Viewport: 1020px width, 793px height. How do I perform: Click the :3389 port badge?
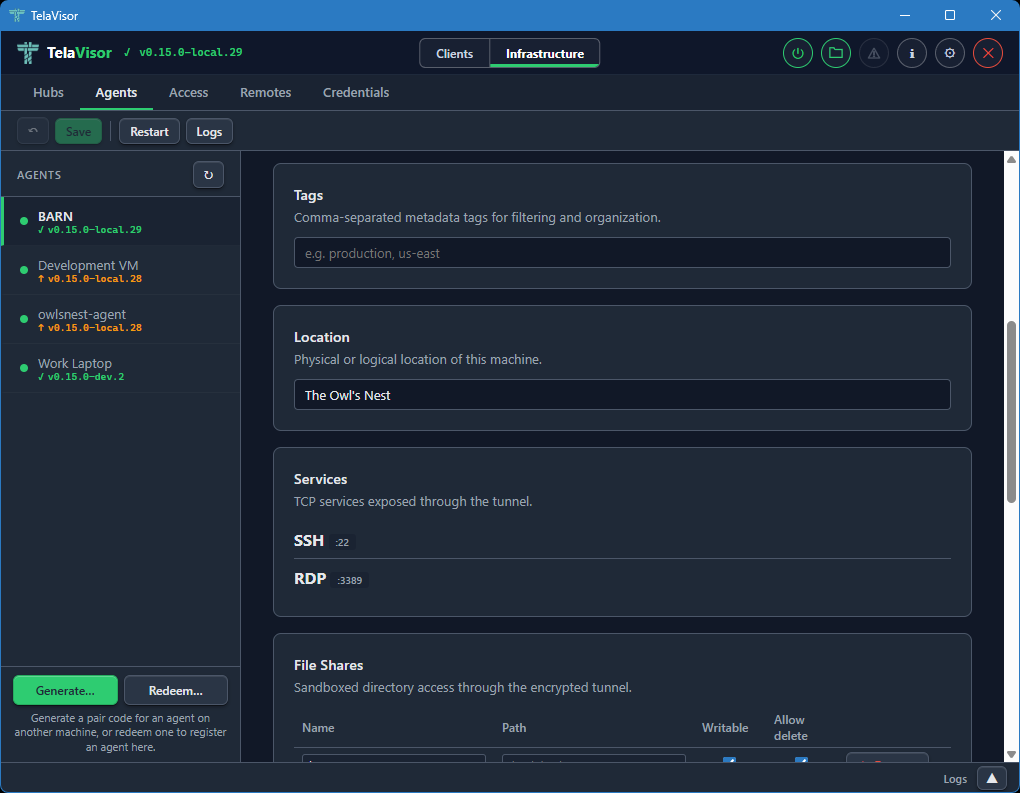[x=349, y=580]
